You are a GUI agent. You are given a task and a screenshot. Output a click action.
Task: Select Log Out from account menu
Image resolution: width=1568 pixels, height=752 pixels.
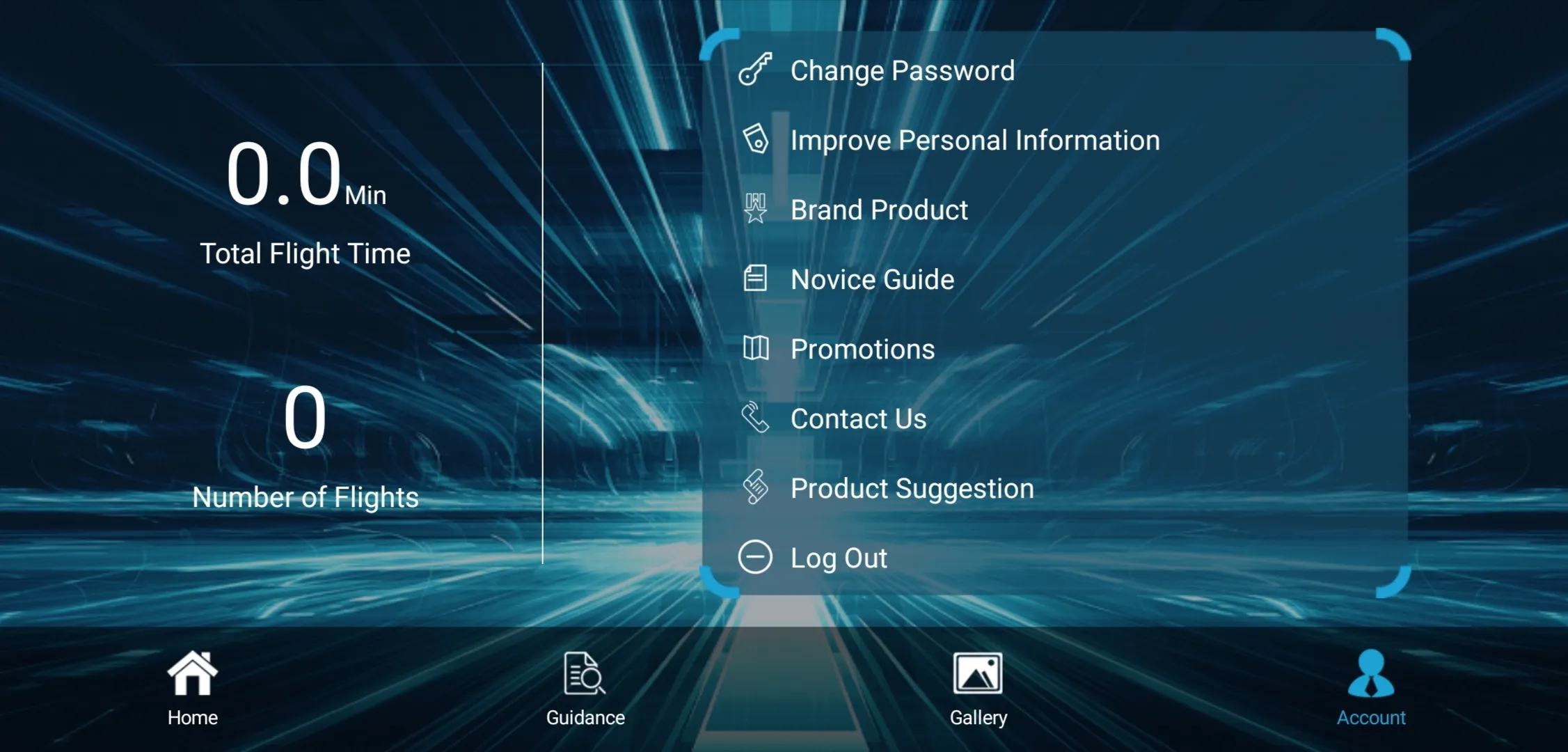[x=838, y=557]
